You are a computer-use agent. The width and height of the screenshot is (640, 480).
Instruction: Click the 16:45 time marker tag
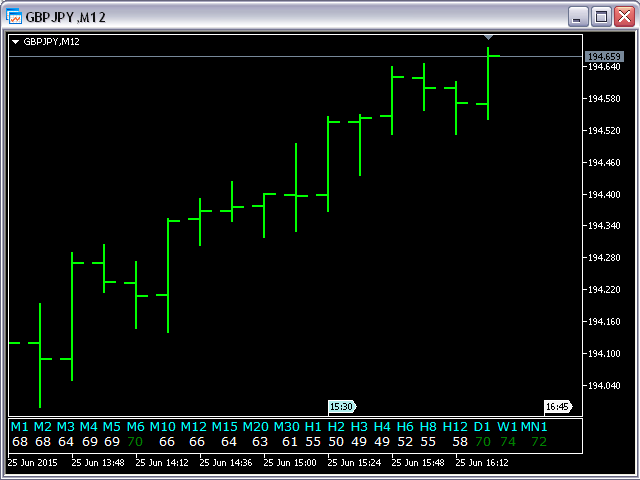[558, 407]
